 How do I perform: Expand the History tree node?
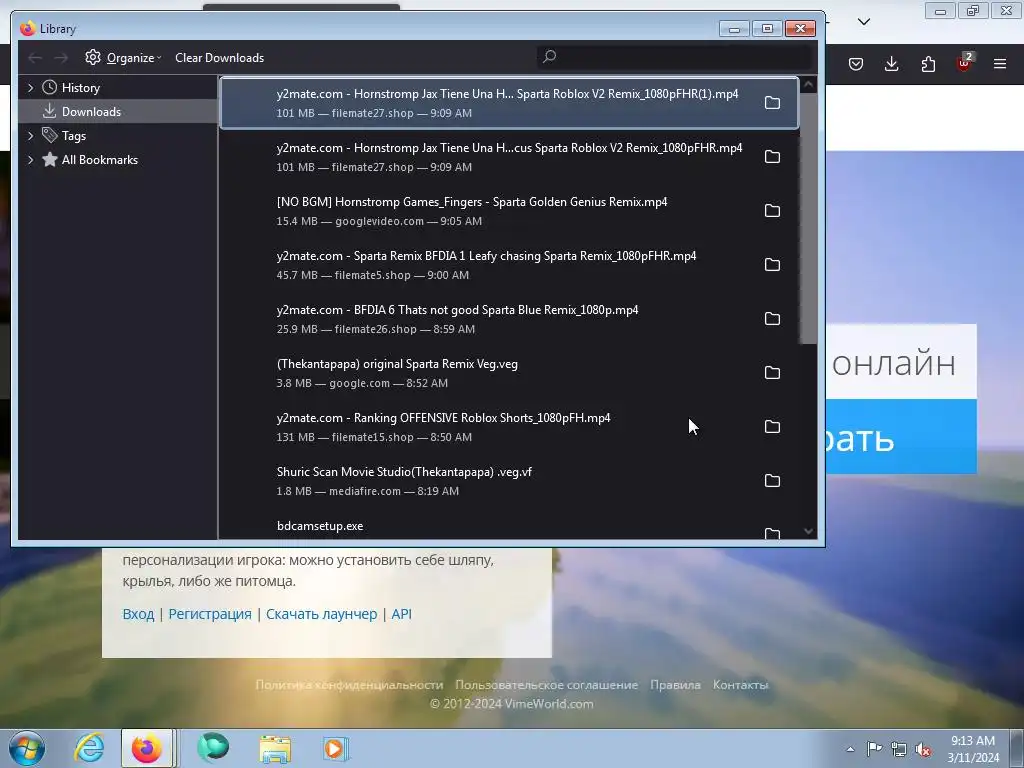(30, 88)
